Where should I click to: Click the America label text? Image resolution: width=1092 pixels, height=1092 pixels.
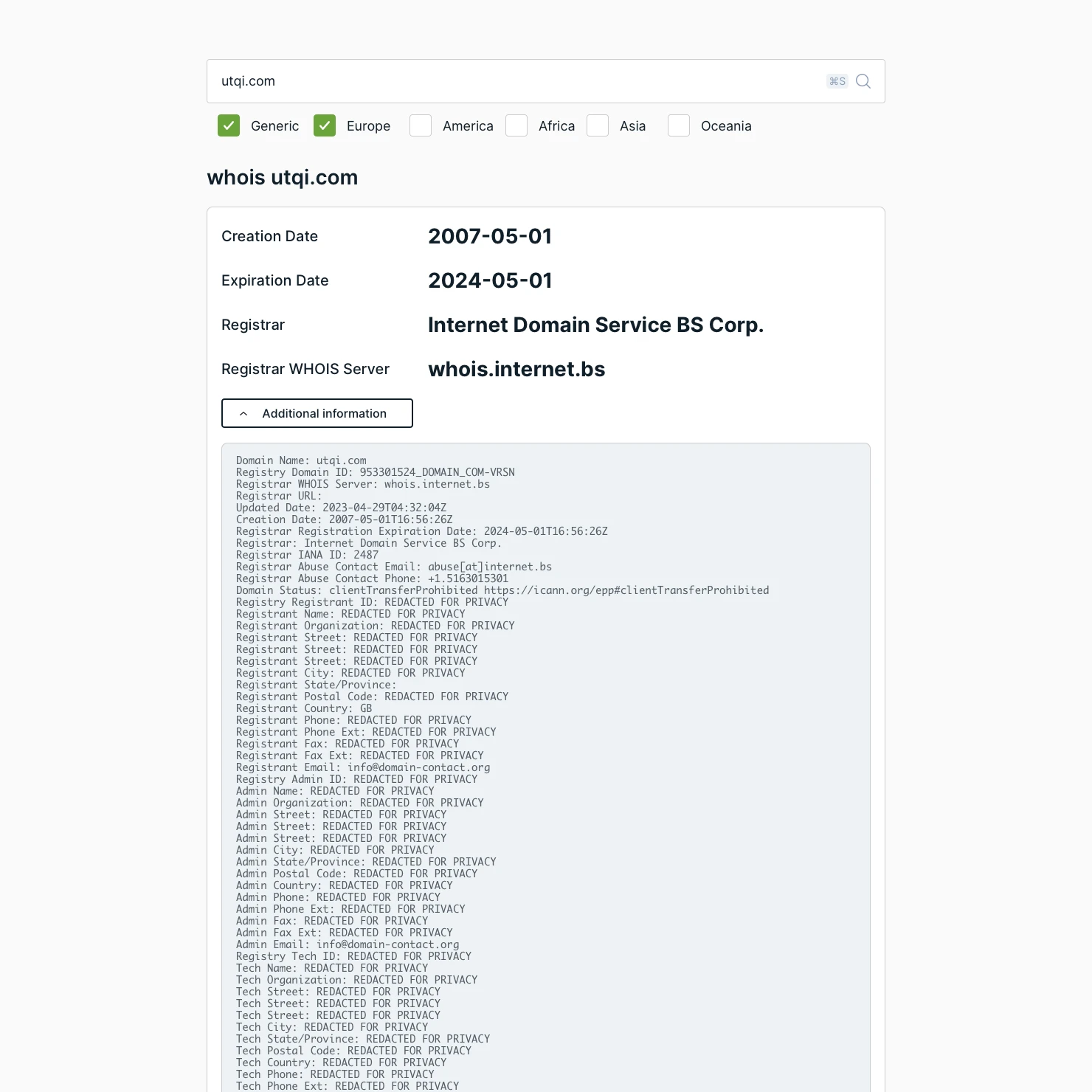468,126
